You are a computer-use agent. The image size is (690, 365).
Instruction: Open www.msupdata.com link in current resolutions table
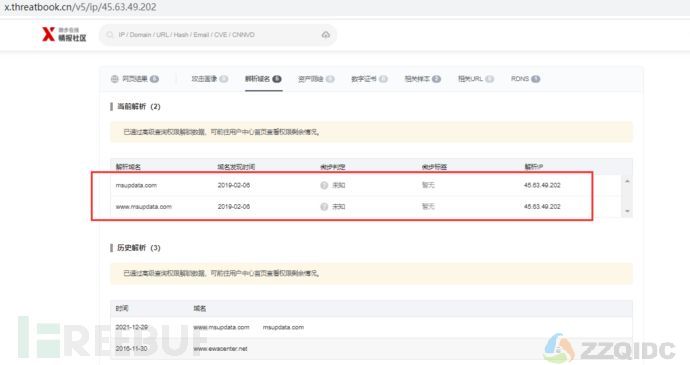(143, 206)
